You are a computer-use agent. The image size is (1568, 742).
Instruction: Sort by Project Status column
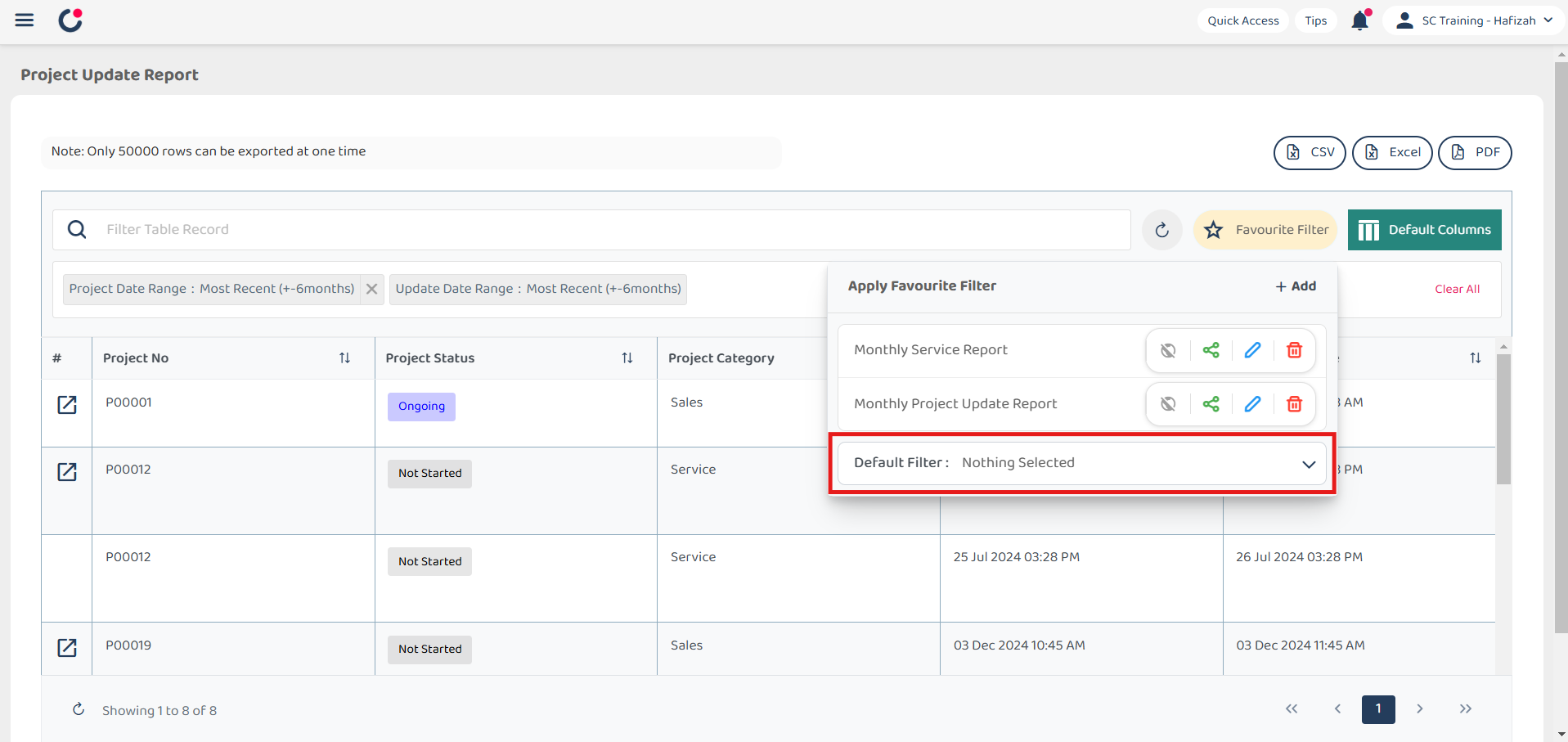click(627, 358)
